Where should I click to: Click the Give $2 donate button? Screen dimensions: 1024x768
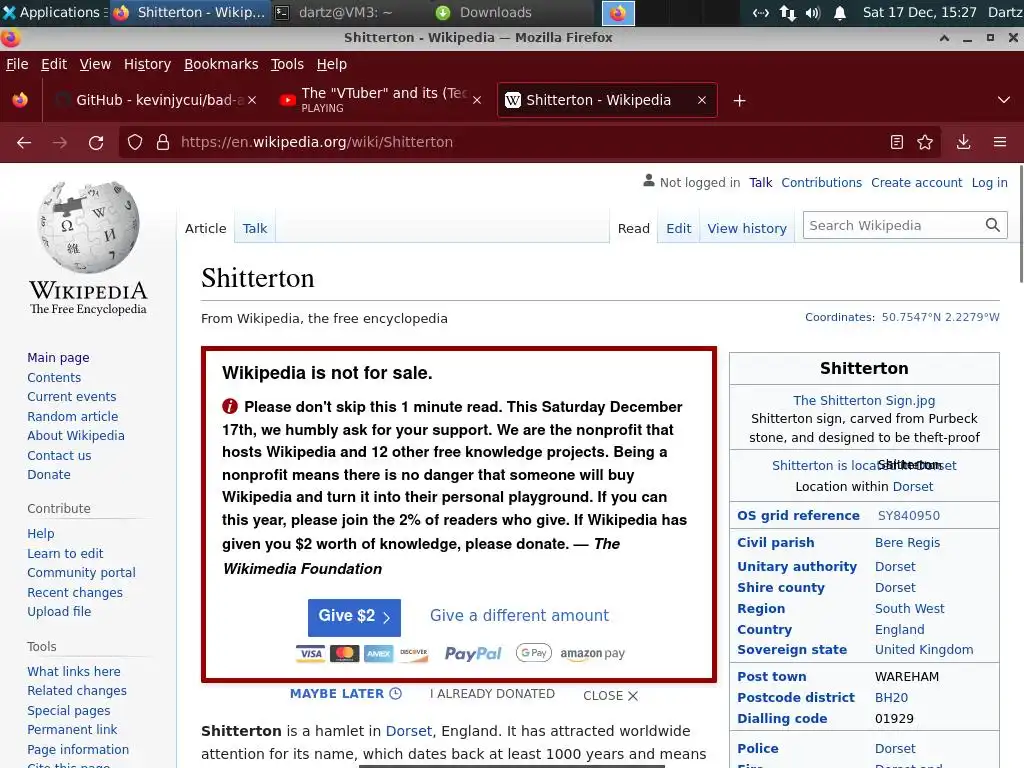(354, 617)
